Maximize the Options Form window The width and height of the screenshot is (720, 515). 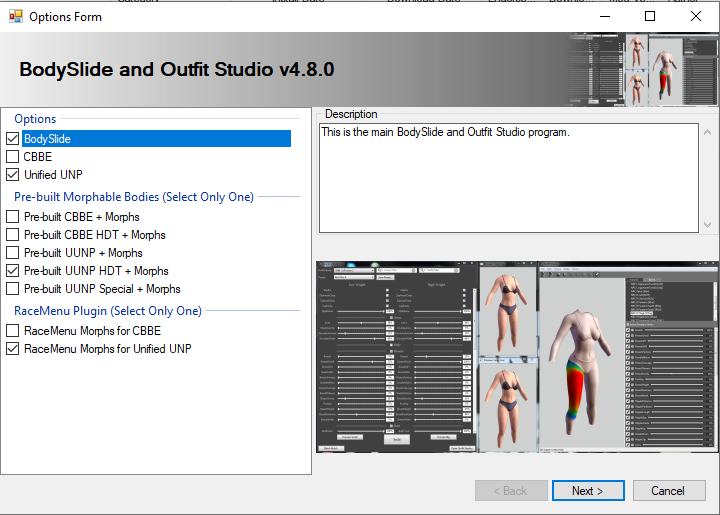coord(650,17)
